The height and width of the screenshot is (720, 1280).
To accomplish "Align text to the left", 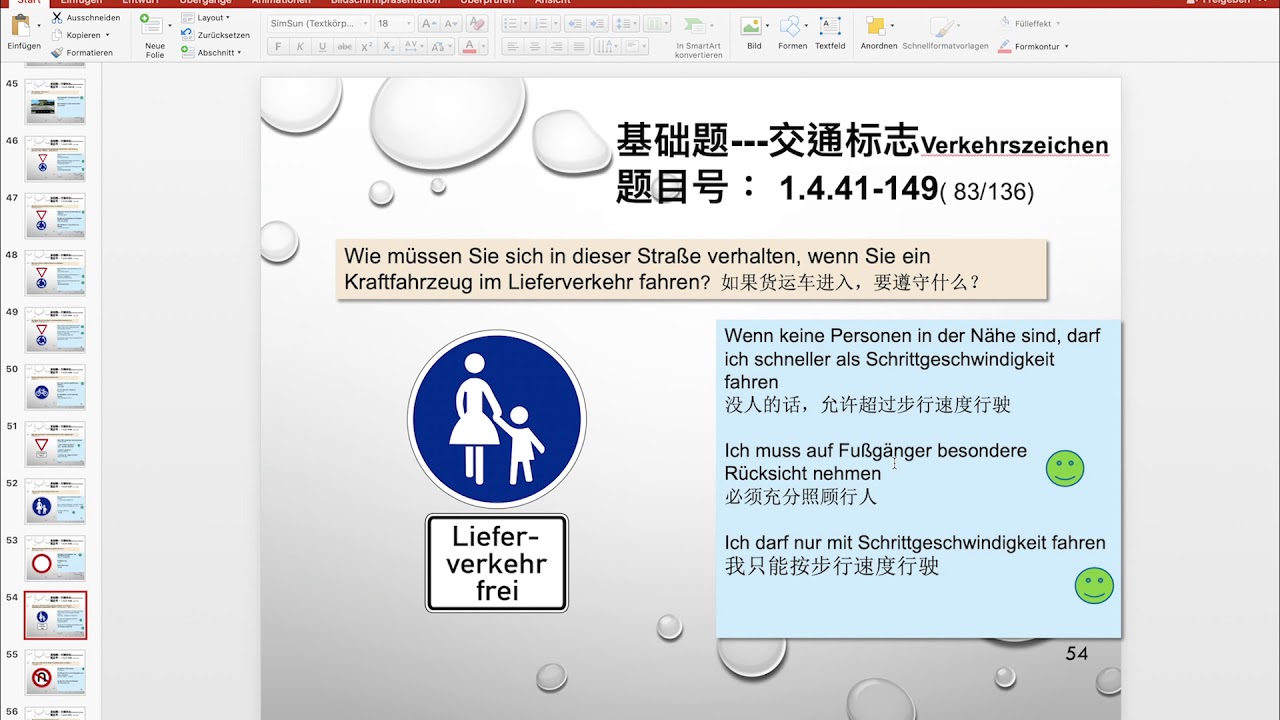I will (x=512, y=46).
